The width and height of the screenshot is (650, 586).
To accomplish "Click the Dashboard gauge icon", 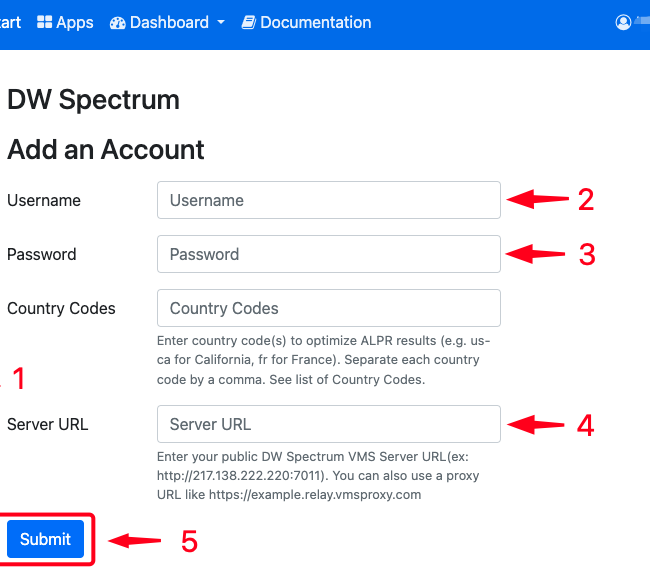I will click(x=118, y=23).
